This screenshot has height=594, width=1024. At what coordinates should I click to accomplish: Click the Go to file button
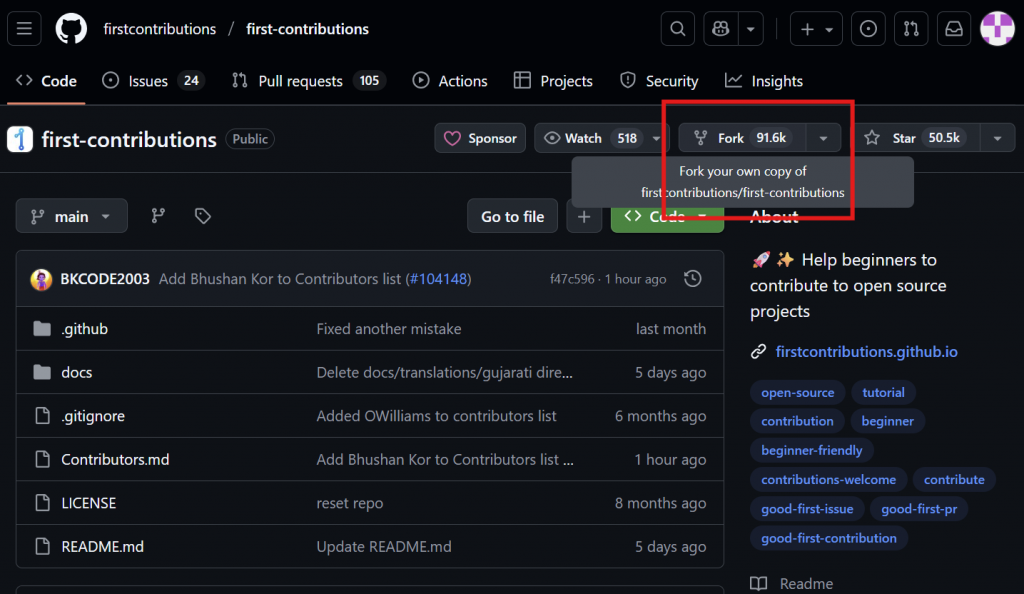[513, 216]
